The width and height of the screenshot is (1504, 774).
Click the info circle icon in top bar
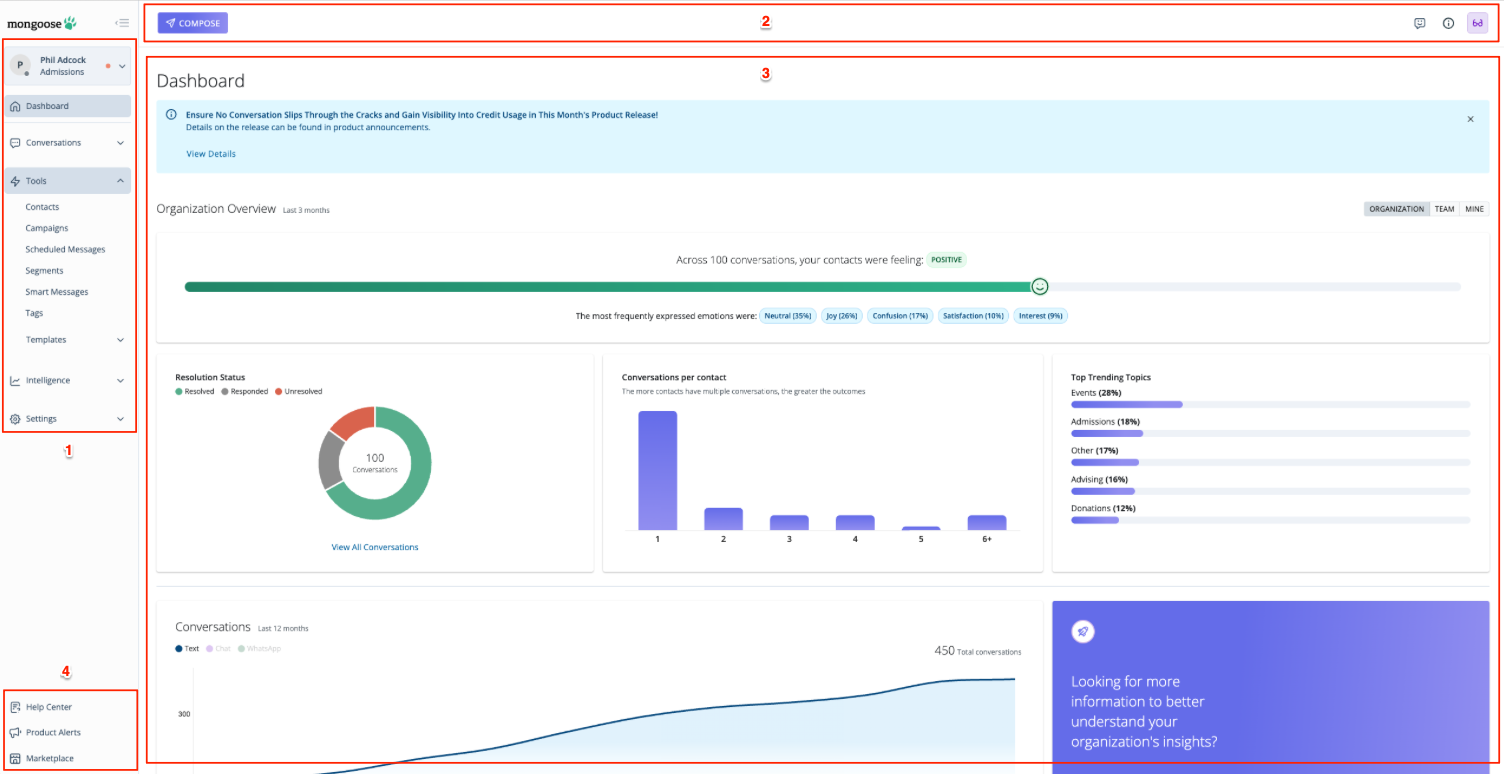[1448, 23]
